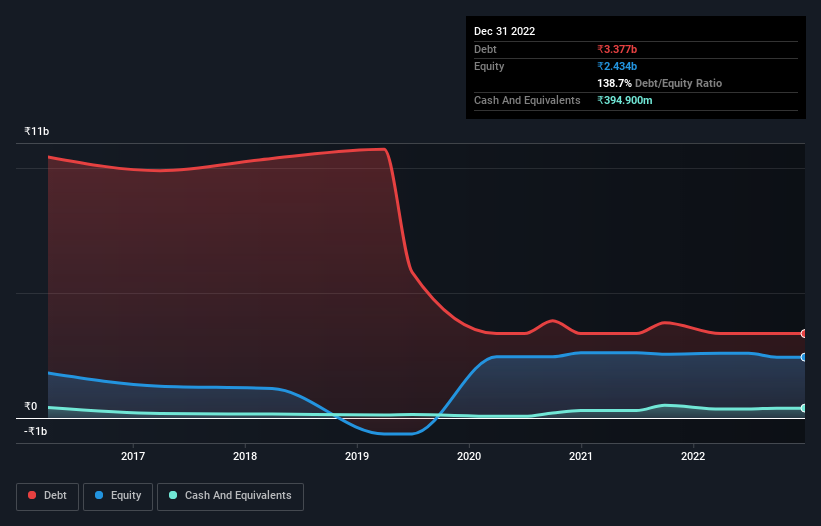Click the teal Cash endpoint marker

click(803, 408)
